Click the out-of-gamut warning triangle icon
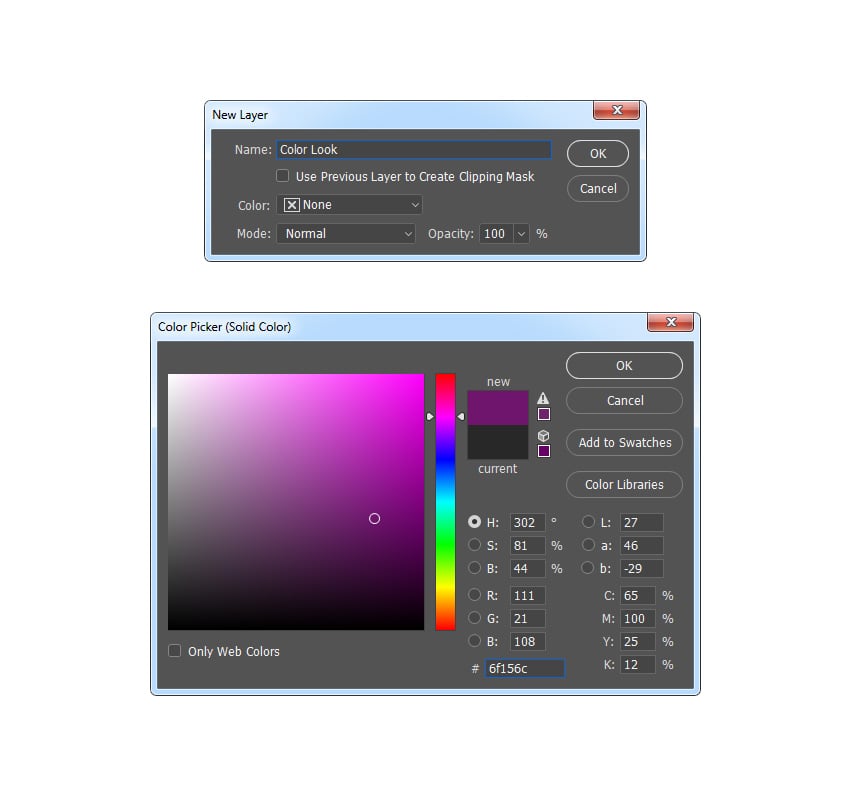This screenshot has height=796, width=850. [x=543, y=397]
